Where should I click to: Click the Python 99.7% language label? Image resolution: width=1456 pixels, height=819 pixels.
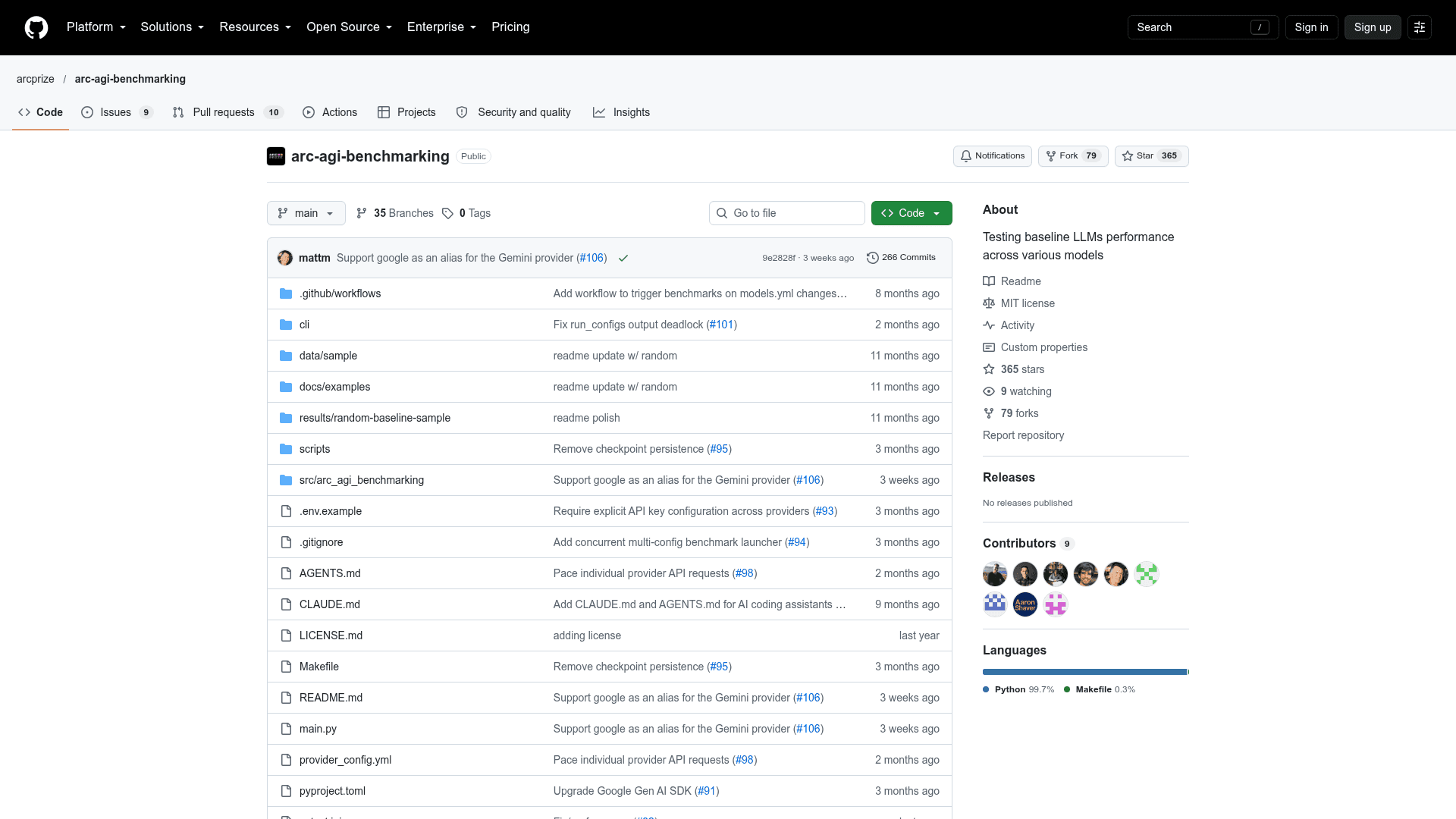click(x=1018, y=689)
